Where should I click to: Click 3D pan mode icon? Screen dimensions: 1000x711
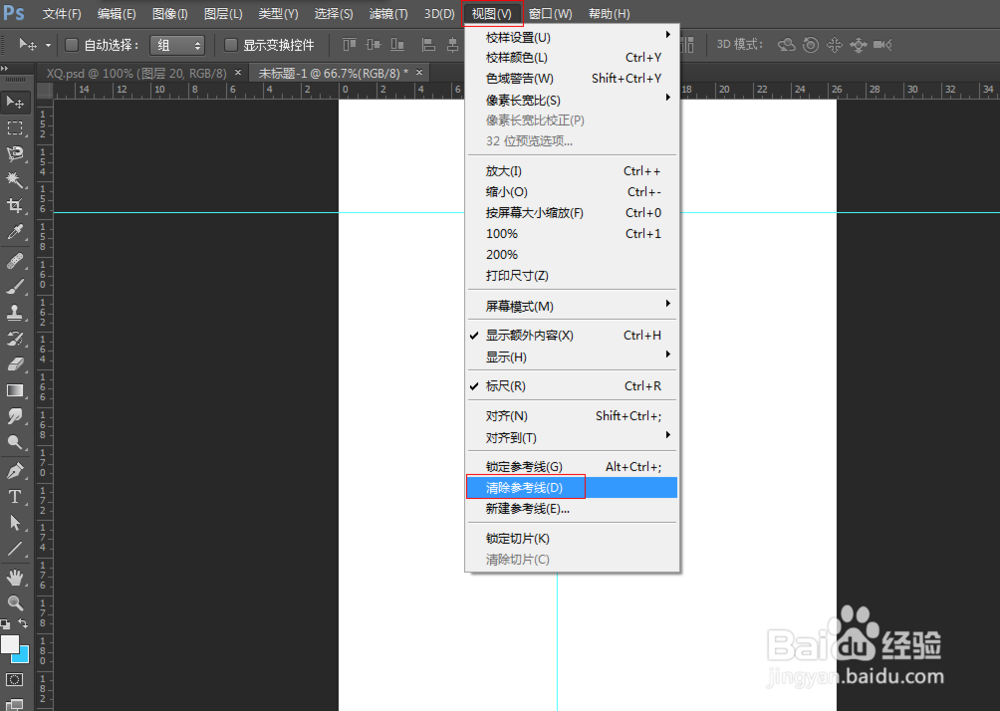click(x=834, y=45)
